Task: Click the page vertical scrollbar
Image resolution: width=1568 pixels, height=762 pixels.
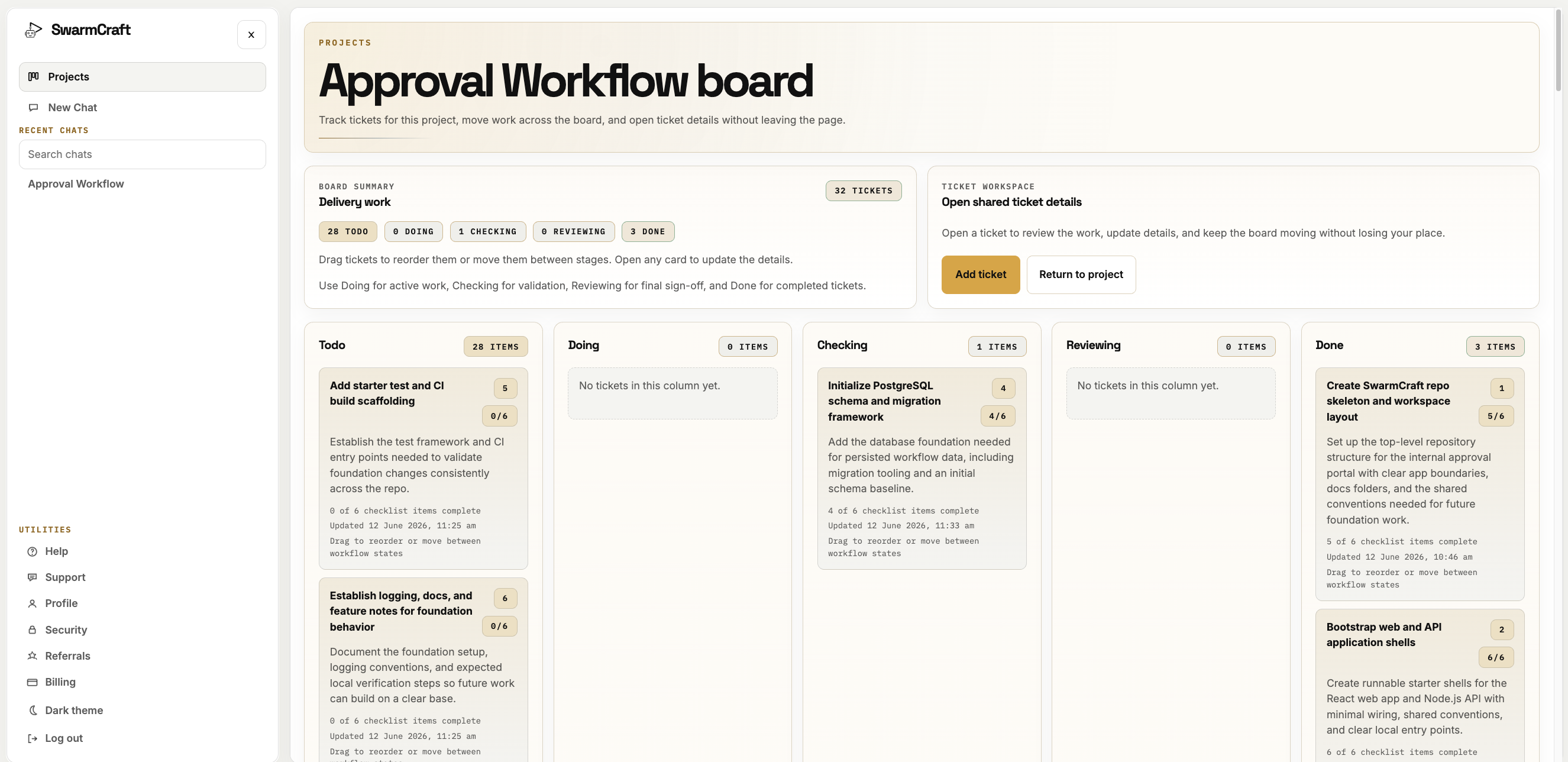Action: tap(1559, 50)
